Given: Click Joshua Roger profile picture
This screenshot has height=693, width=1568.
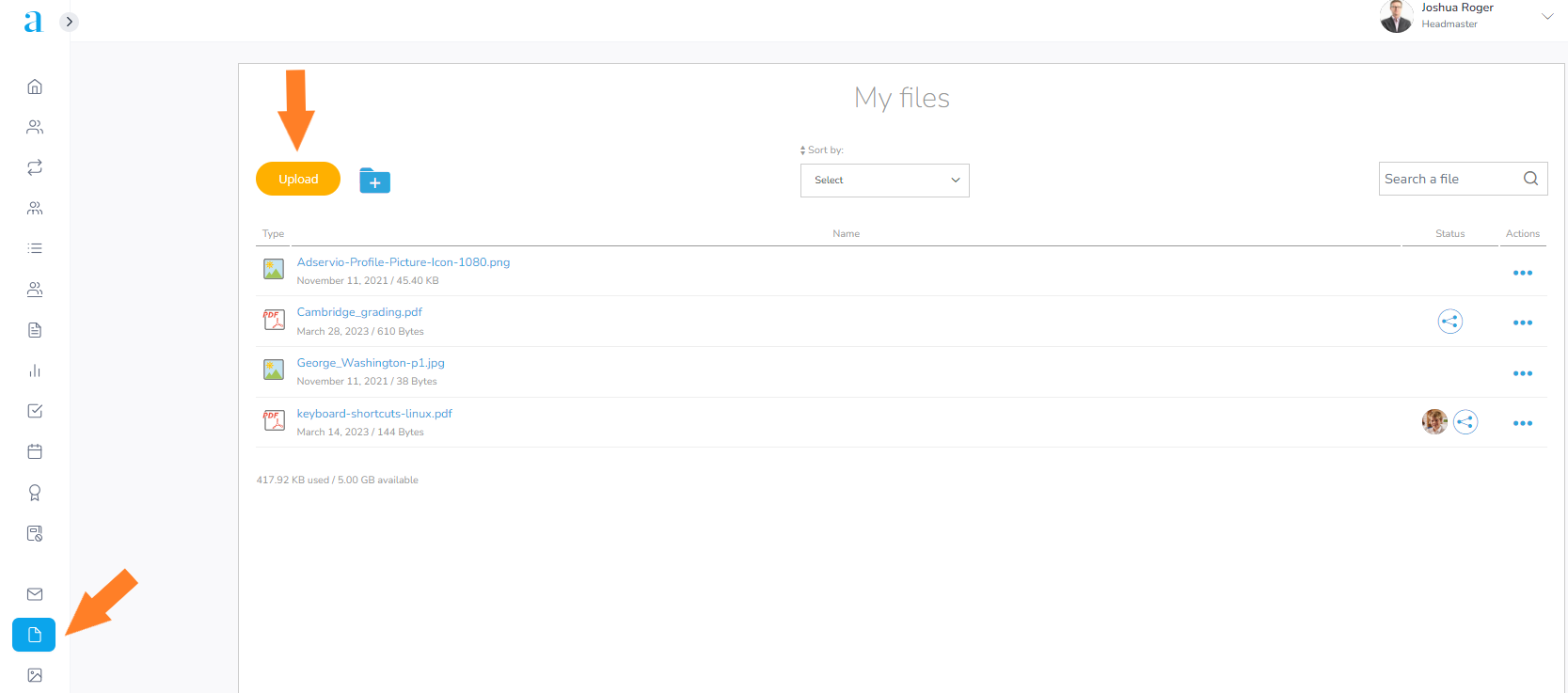Looking at the screenshot, I should coord(1396,16).
